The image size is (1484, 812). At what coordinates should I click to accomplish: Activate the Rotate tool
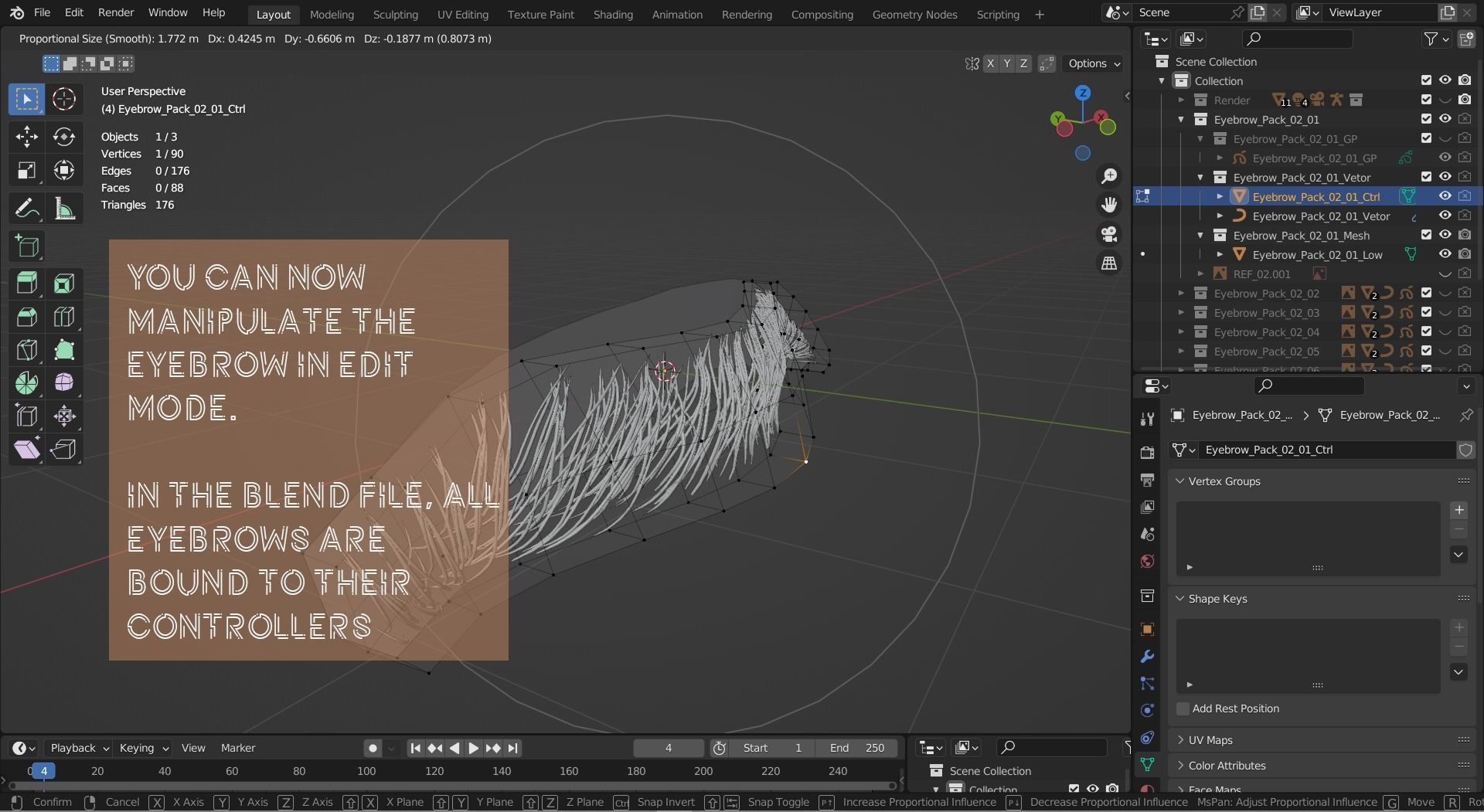coord(64,137)
